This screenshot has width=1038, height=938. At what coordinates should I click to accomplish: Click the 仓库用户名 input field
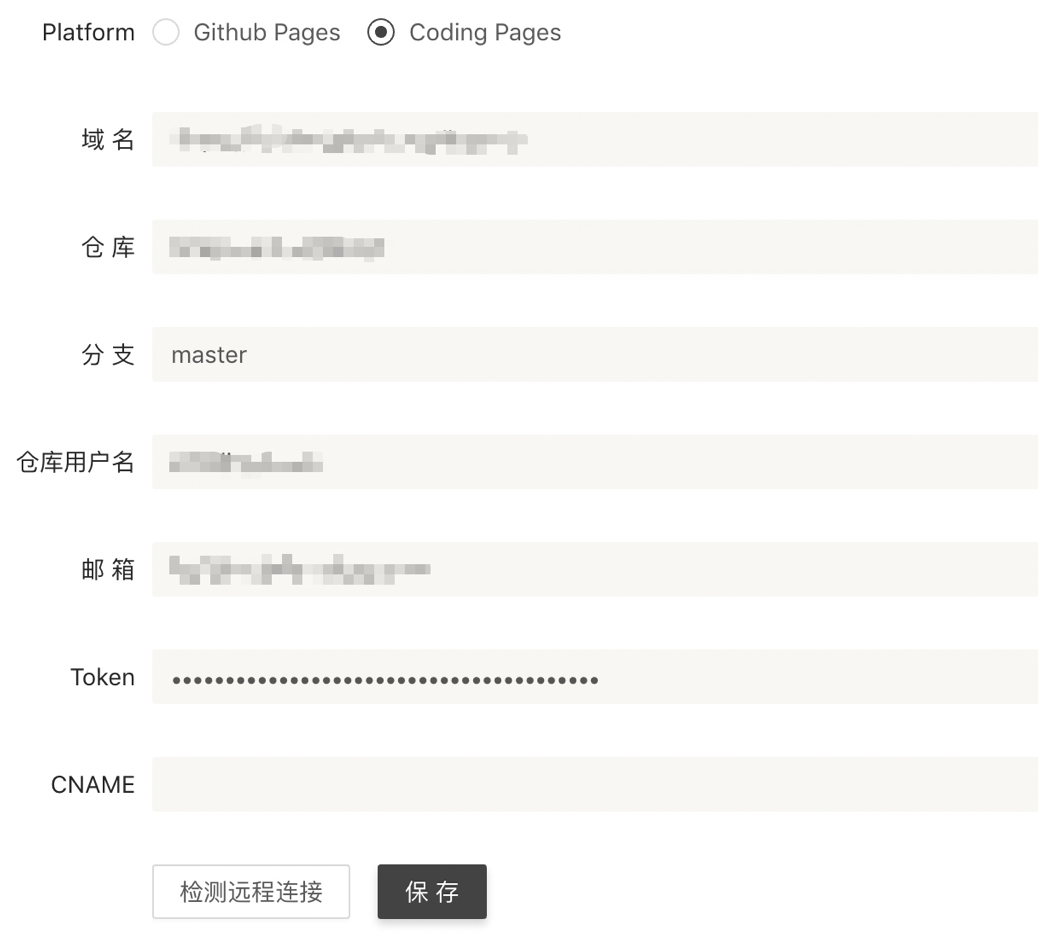(x=594, y=462)
